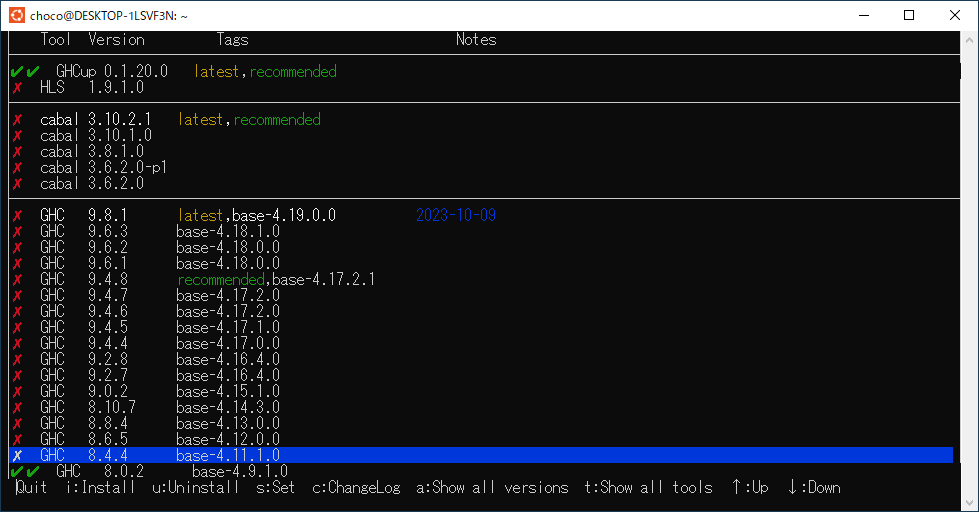Click the red X mark beside GHC 9.8.1

(17, 215)
